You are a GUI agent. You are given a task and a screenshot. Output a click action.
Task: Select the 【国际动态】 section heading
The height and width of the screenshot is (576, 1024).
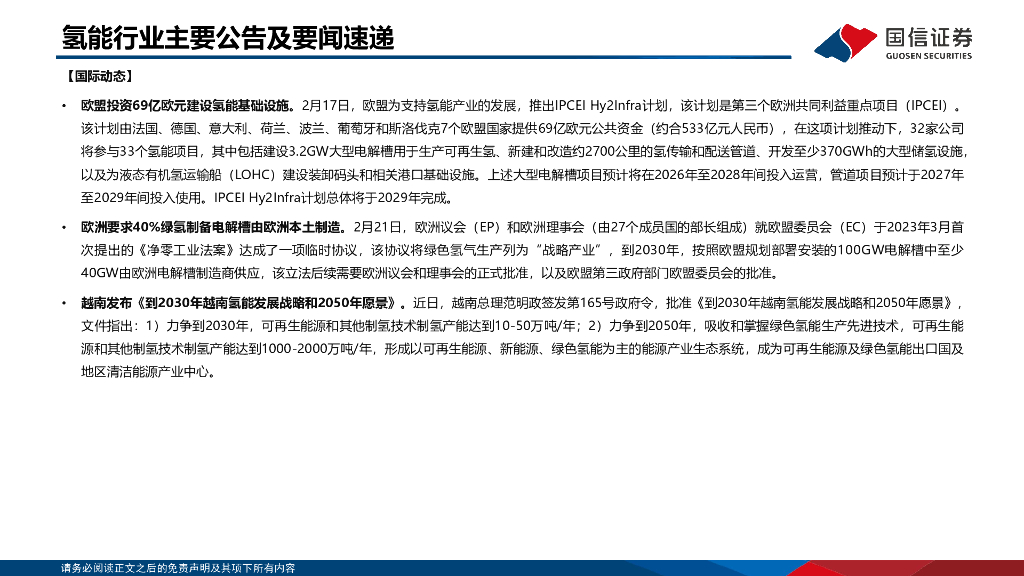click(x=98, y=77)
